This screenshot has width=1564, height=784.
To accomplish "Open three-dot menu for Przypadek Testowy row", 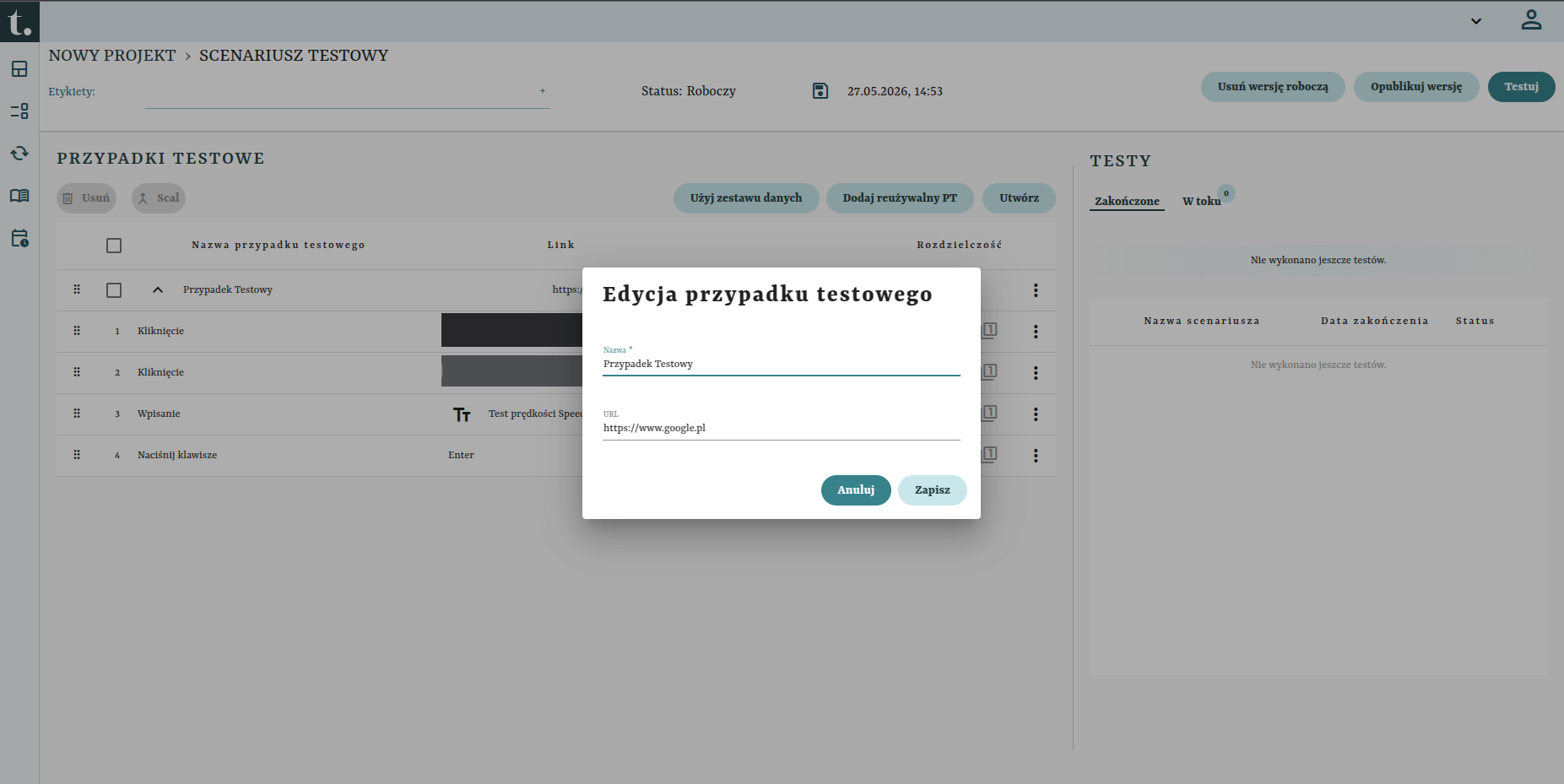I will click(x=1036, y=290).
